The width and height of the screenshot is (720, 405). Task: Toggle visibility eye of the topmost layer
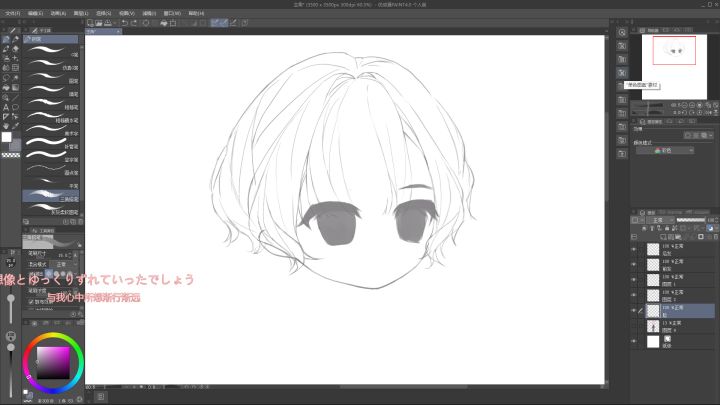point(634,249)
